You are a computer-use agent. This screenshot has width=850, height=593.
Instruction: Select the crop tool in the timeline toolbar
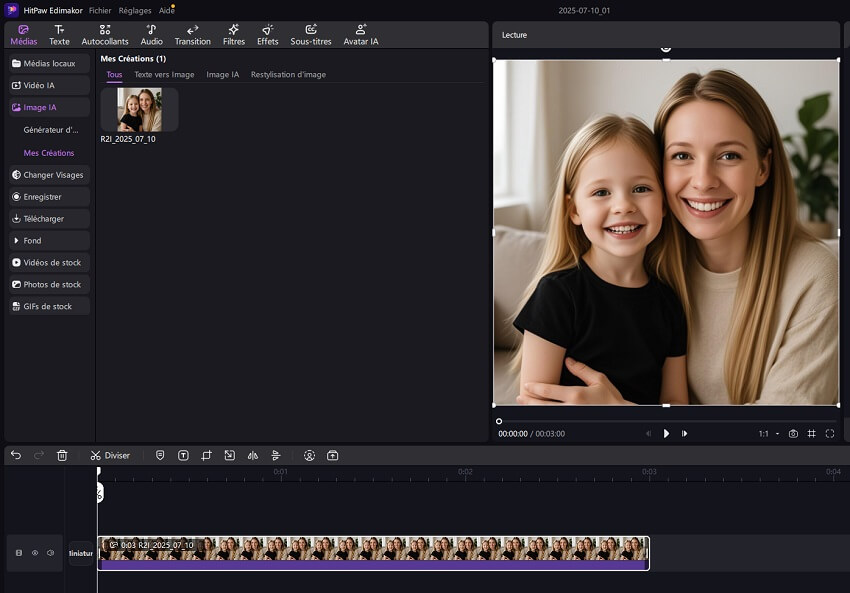207,455
